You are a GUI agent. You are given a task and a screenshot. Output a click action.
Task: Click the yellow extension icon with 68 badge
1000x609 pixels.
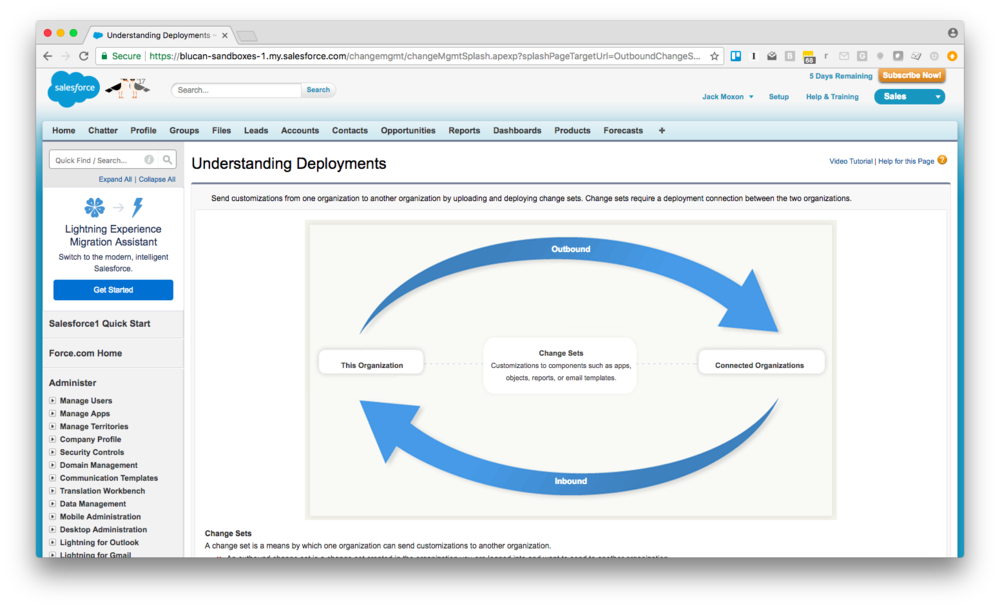click(809, 57)
